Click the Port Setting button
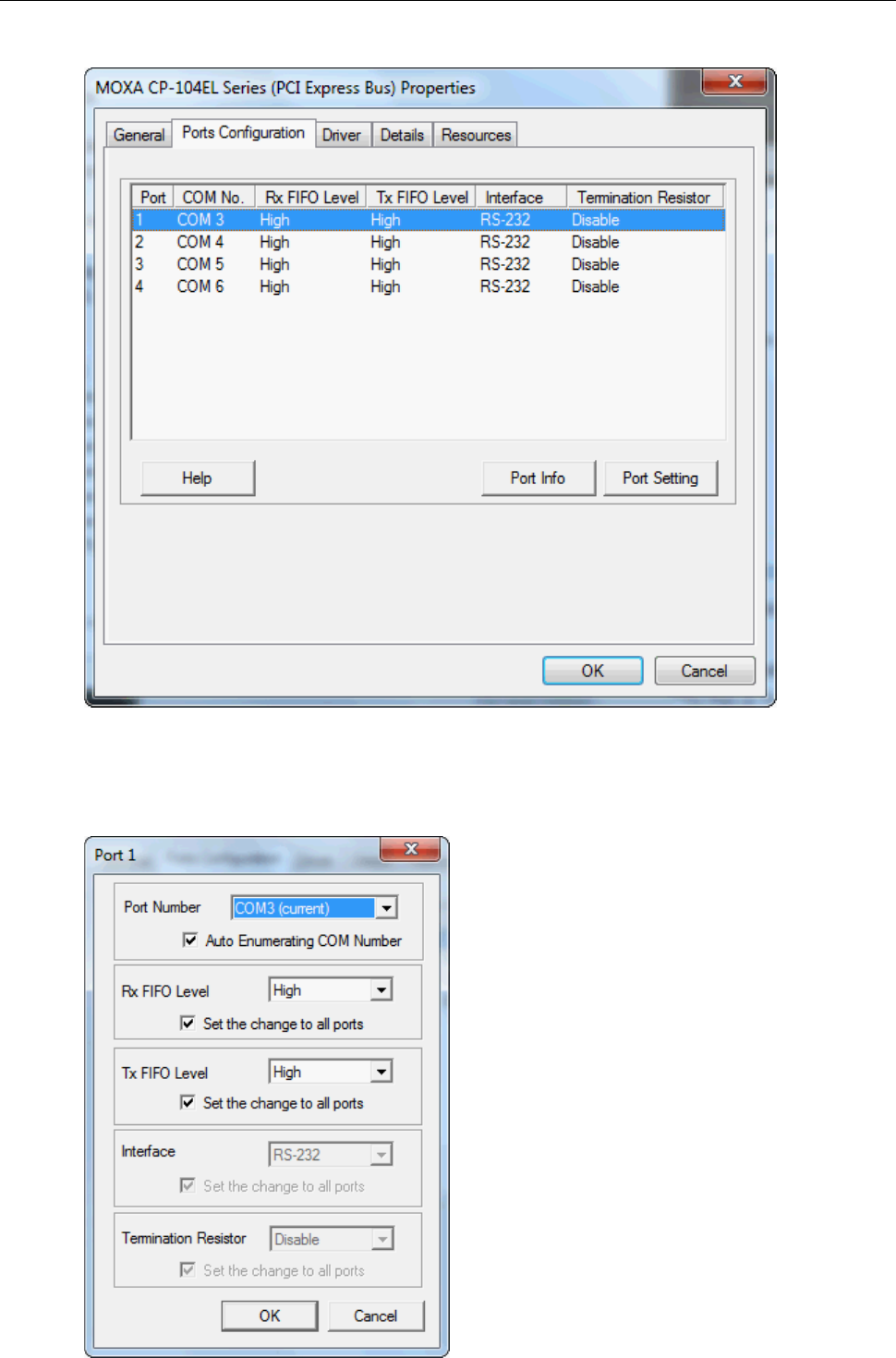The height and width of the screenshot is (1358, 896). point(660,479)
